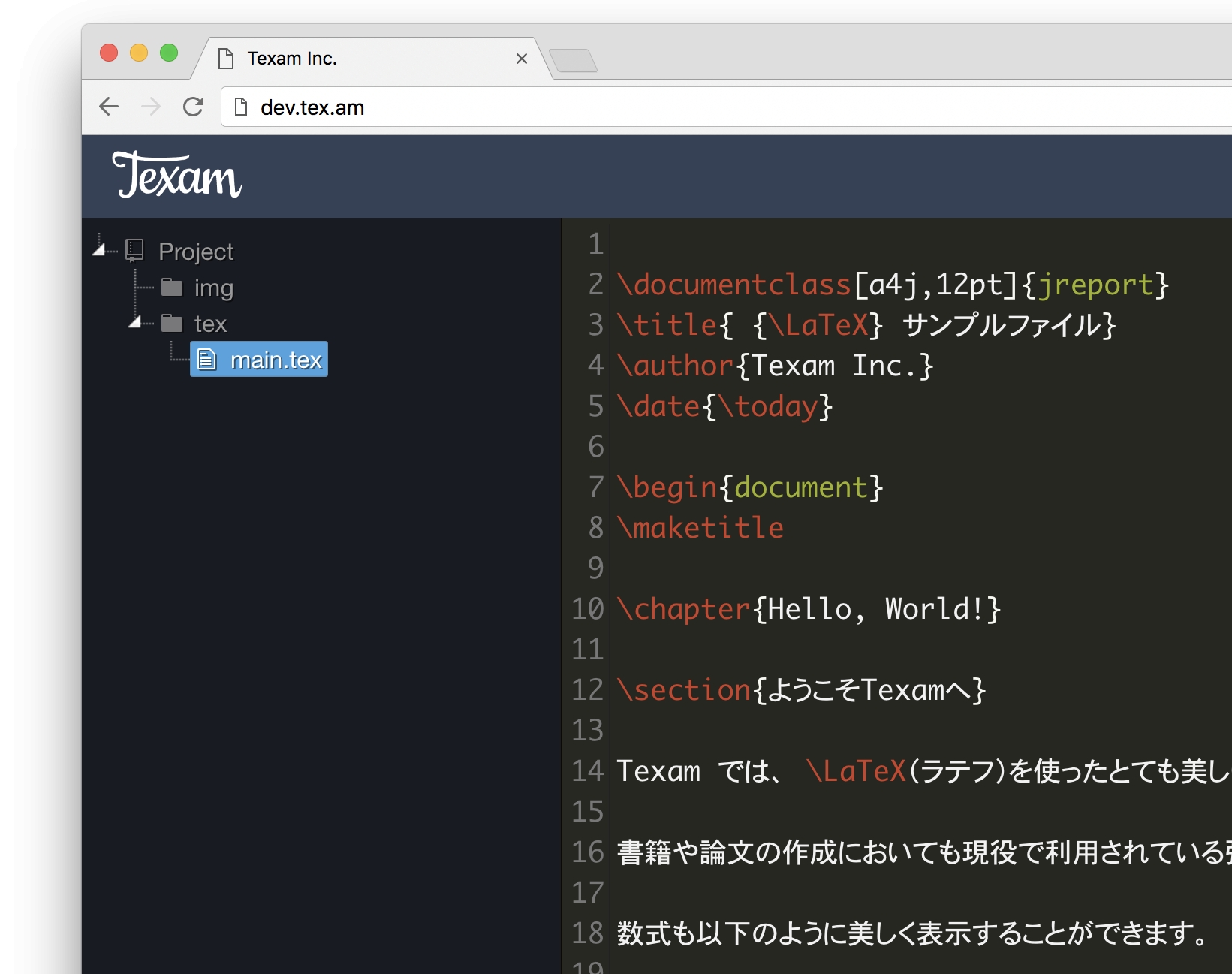The width and height of the screenshot is (1232, 974).
Task: Click line number 1 in gutter
Action: point(596,244)
